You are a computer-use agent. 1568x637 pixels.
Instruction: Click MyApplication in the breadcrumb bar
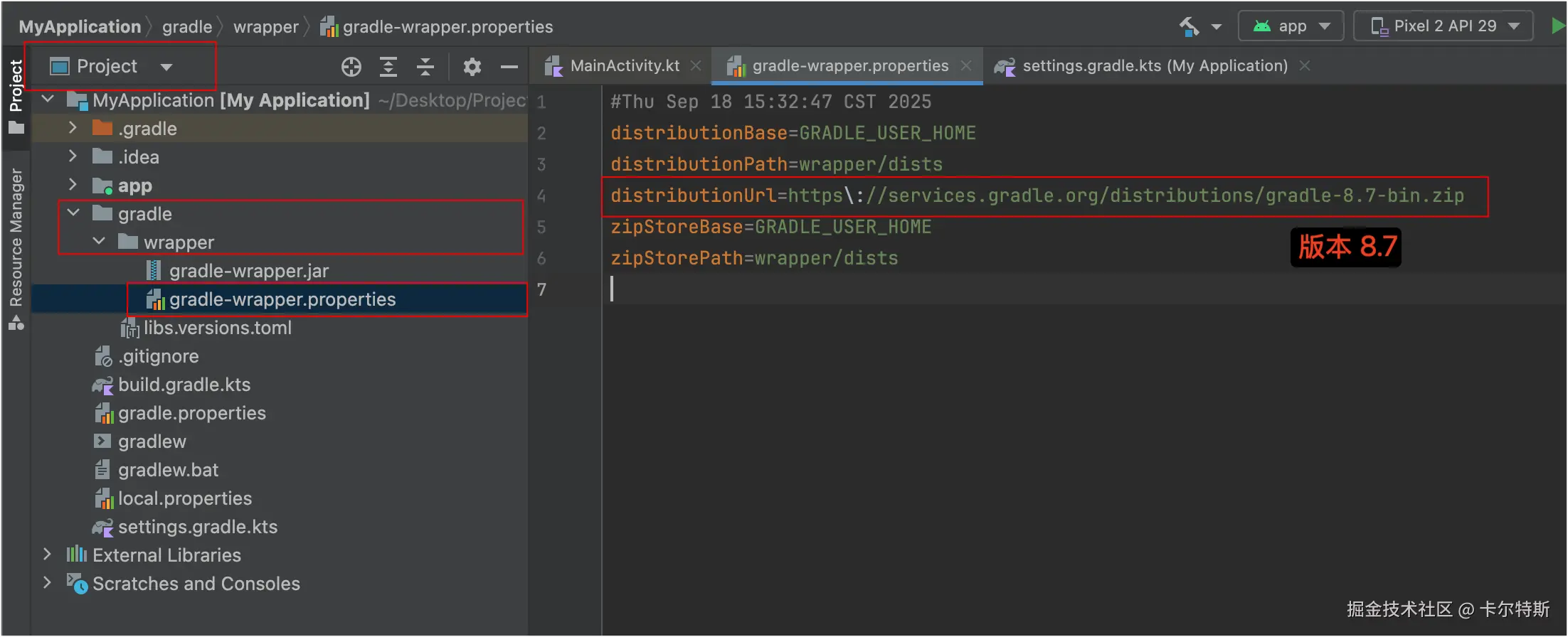80,27
